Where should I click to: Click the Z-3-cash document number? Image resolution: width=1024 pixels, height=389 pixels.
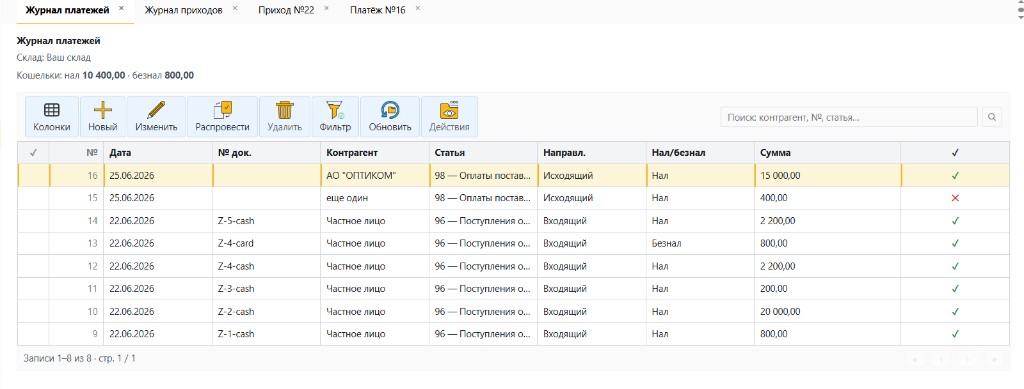[x=236, y=288]
